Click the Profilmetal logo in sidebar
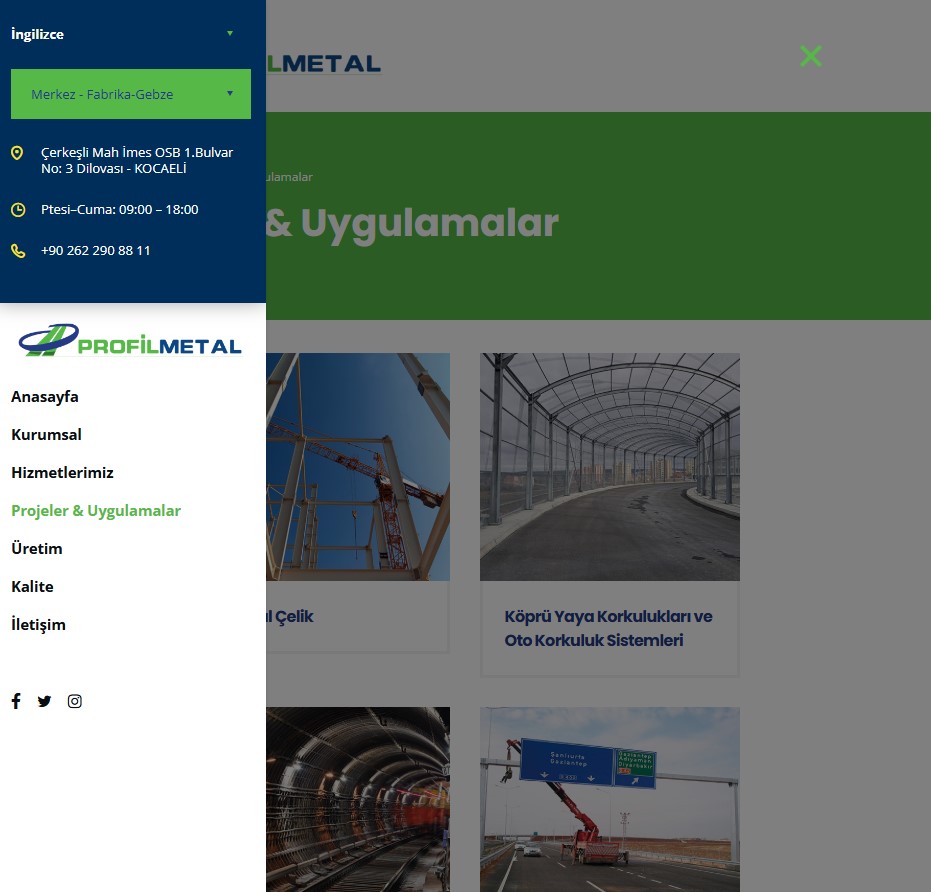Screen dimensions: 931x892 (x=131, y=341)
